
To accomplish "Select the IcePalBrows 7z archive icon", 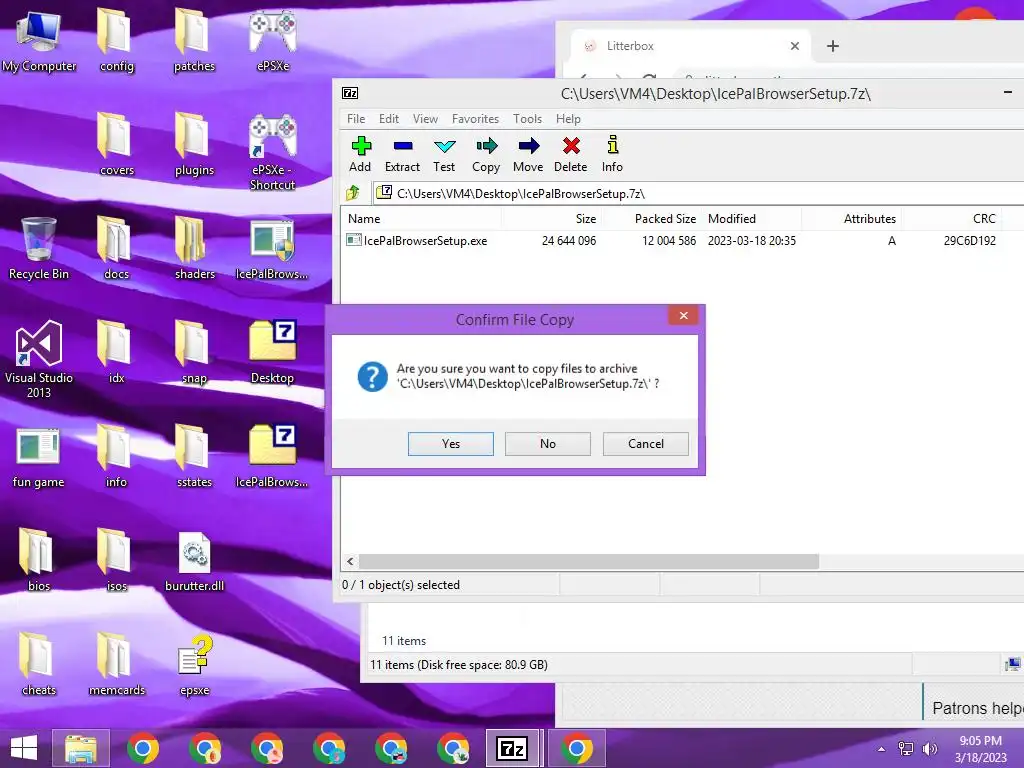I will 272,457.
